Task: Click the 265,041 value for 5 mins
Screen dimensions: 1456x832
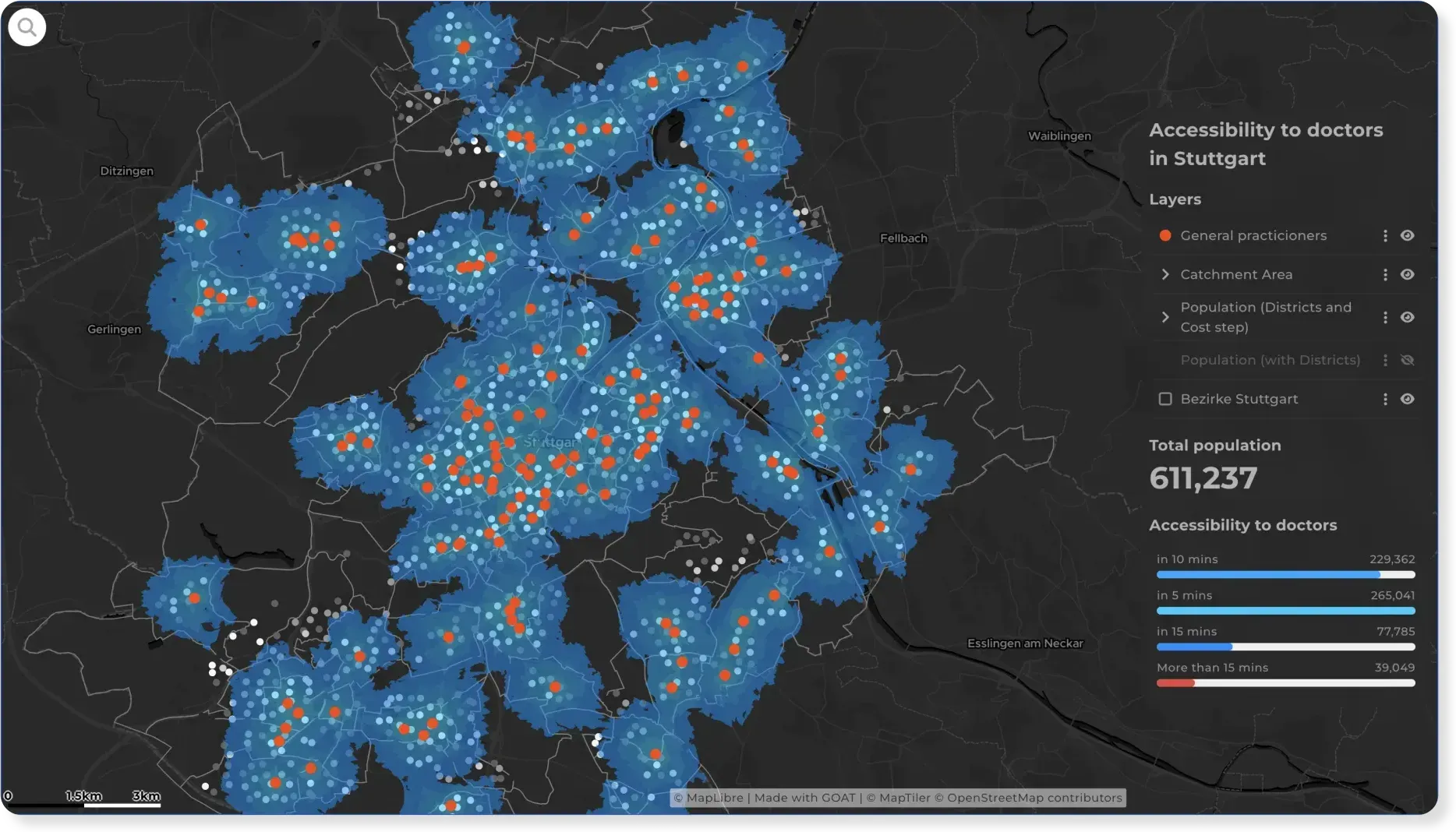Action: coord(1392,595)
